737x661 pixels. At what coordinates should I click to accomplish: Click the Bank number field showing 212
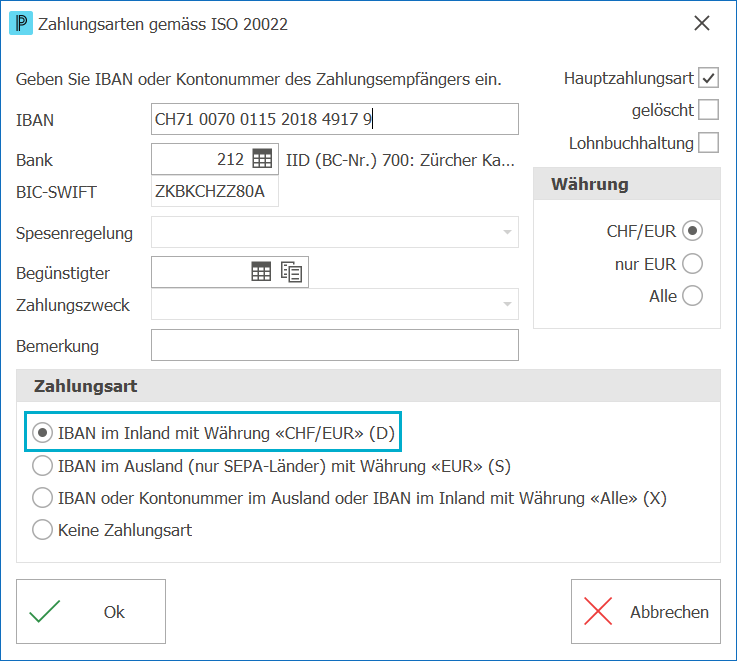click(215, 159)
